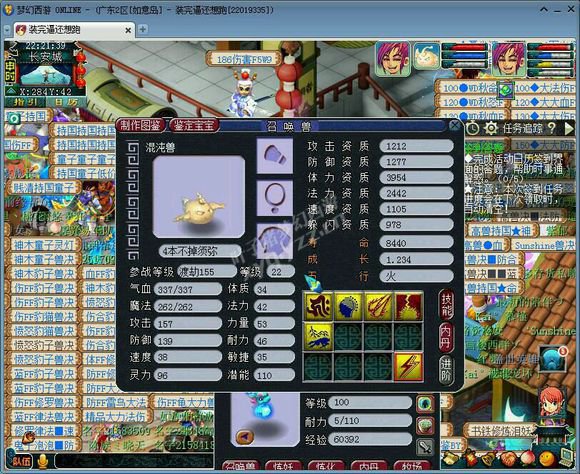
Task: Click the green item icon on stall list
Action: tap(506, 90)
